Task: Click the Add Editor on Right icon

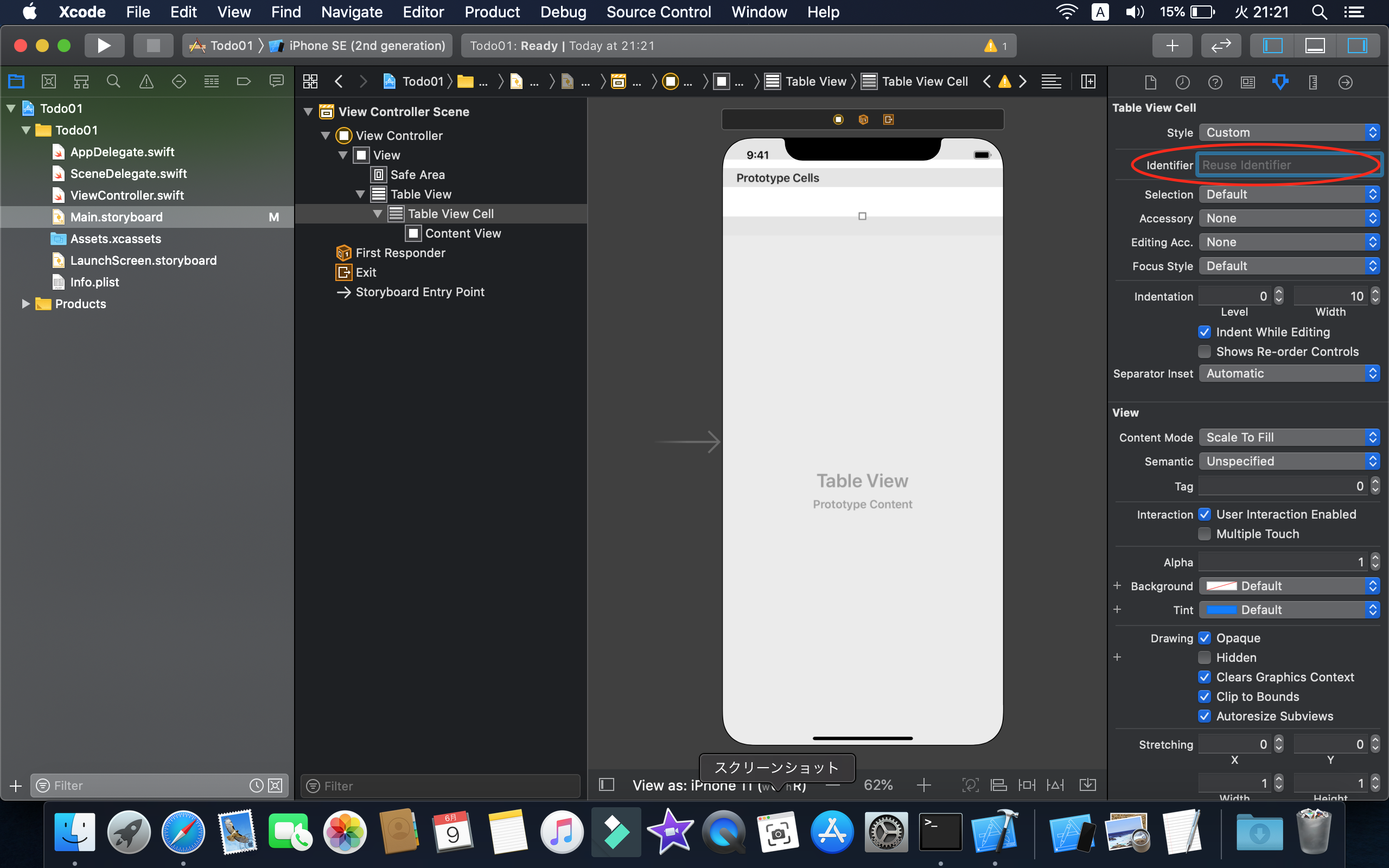Action: pos(1088,81)
